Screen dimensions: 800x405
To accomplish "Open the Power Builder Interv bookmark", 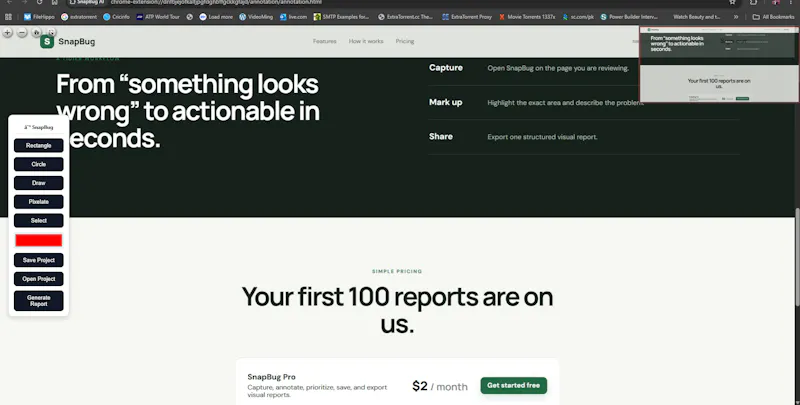I will [x=629, y=17].
